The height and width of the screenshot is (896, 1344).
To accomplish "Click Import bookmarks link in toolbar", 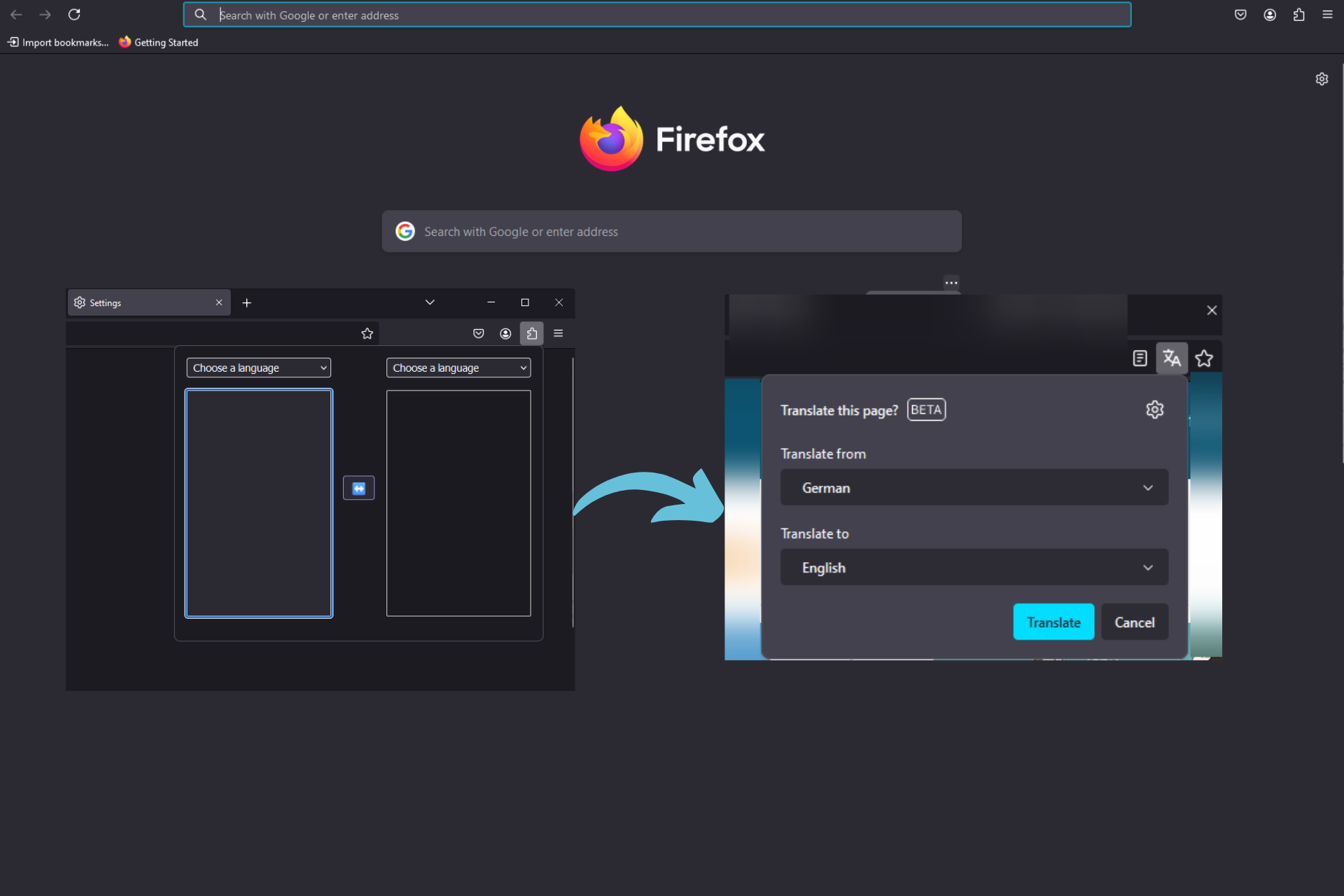I will pos(57,42).
